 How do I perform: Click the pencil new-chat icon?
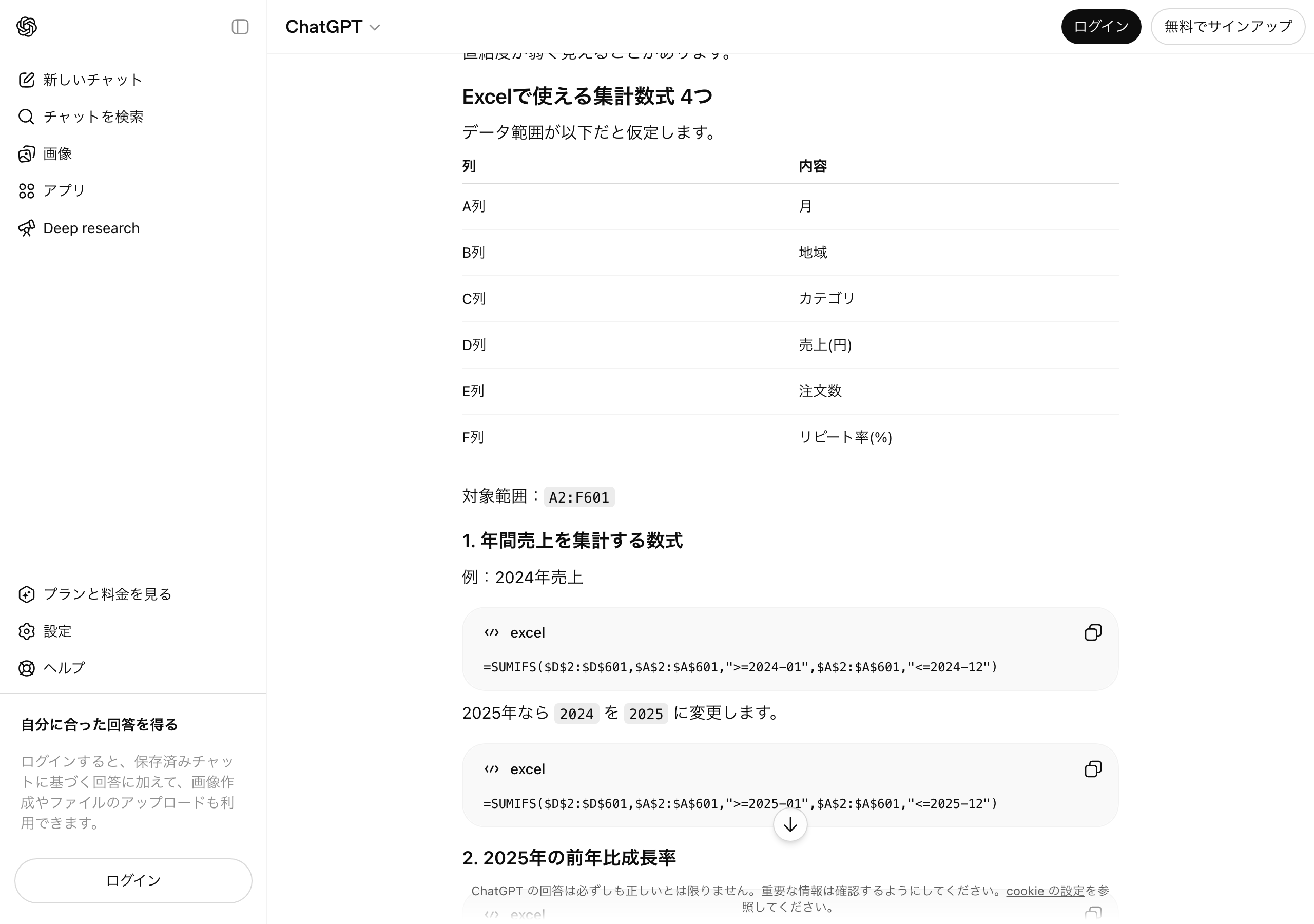(x=26, y=80)
